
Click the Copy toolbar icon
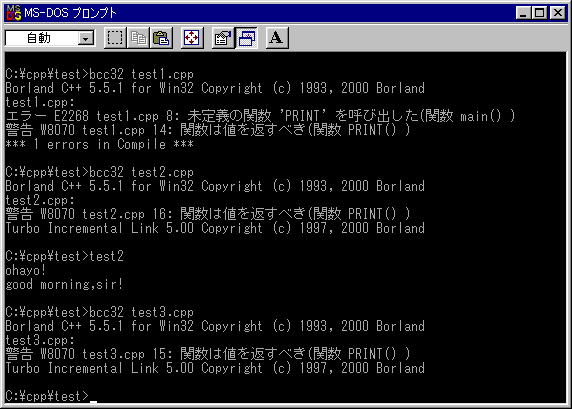138,38
